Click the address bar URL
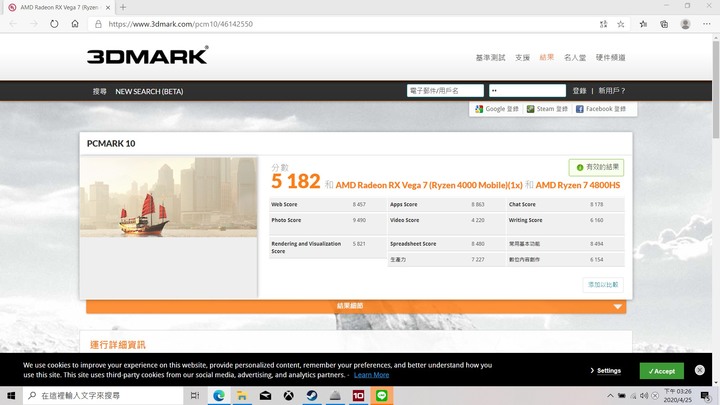Screen dimensions: 720x405 (180, 24)
